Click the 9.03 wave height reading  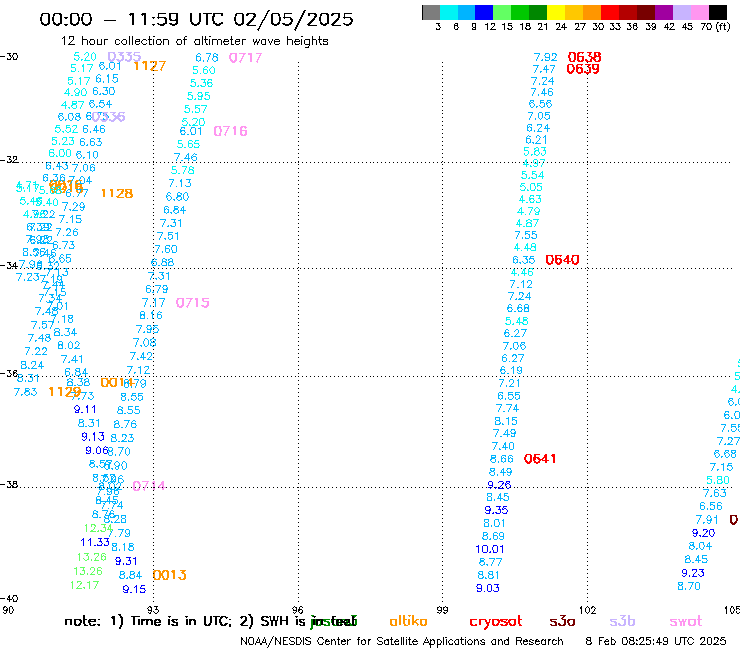point(488,588)
